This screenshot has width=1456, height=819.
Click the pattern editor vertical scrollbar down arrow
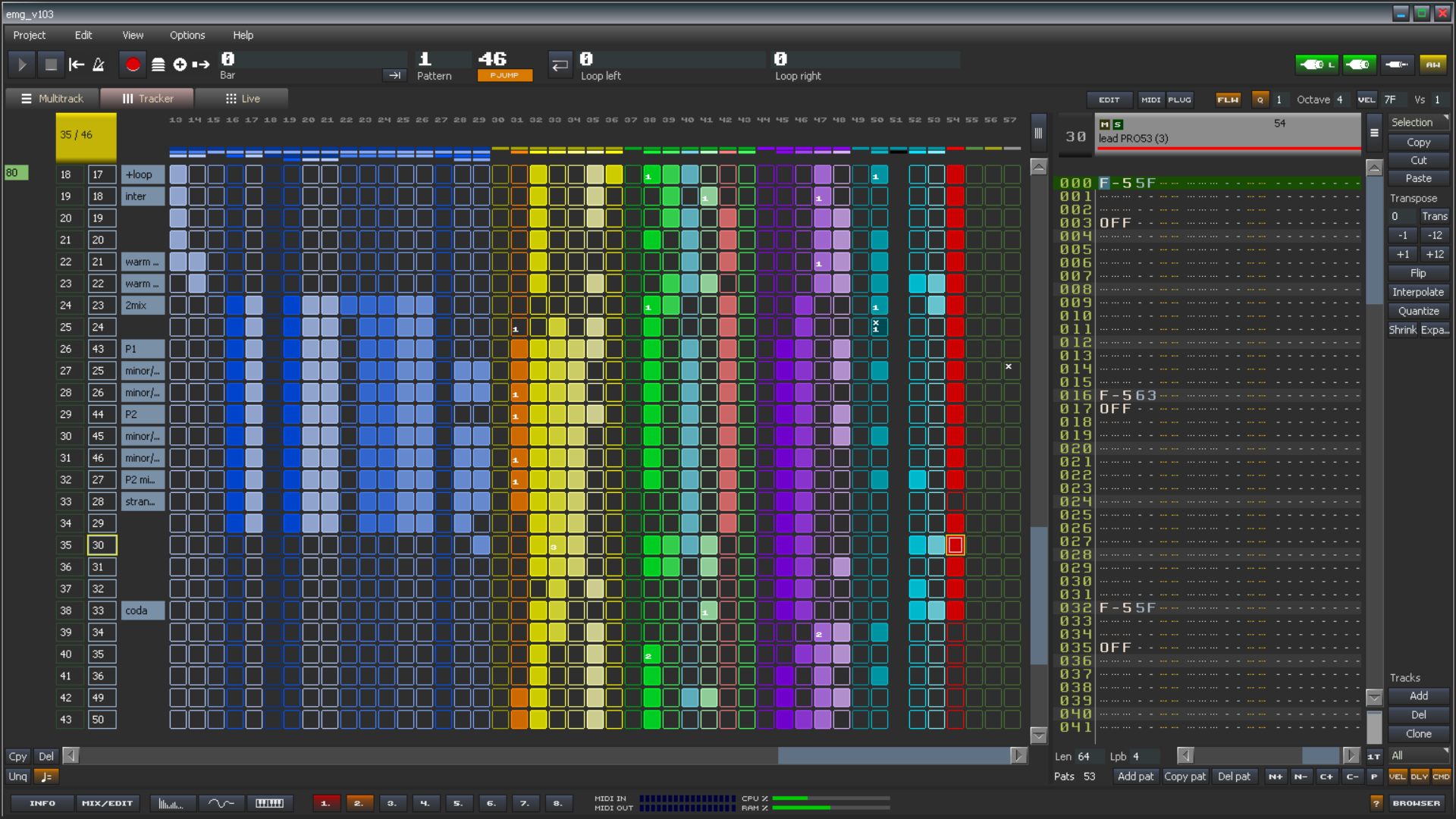[x=1373, y=696]
